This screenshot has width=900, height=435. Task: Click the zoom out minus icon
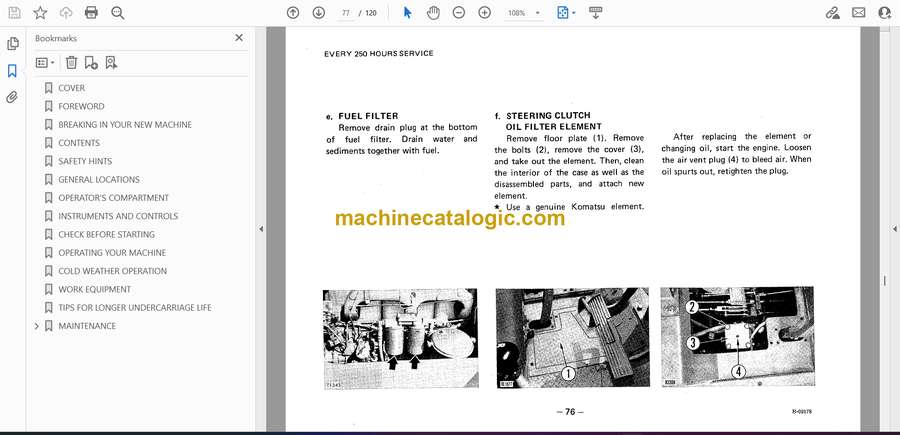[459, 13]
